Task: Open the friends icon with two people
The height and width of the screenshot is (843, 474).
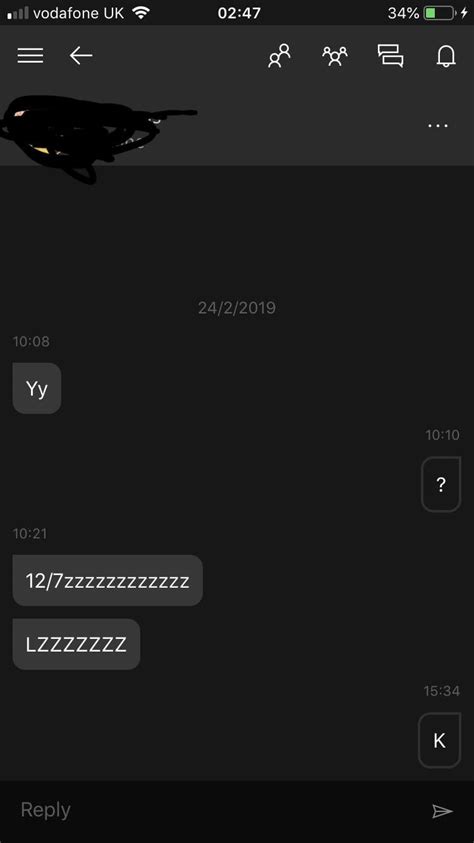Action: coord(279,56)
